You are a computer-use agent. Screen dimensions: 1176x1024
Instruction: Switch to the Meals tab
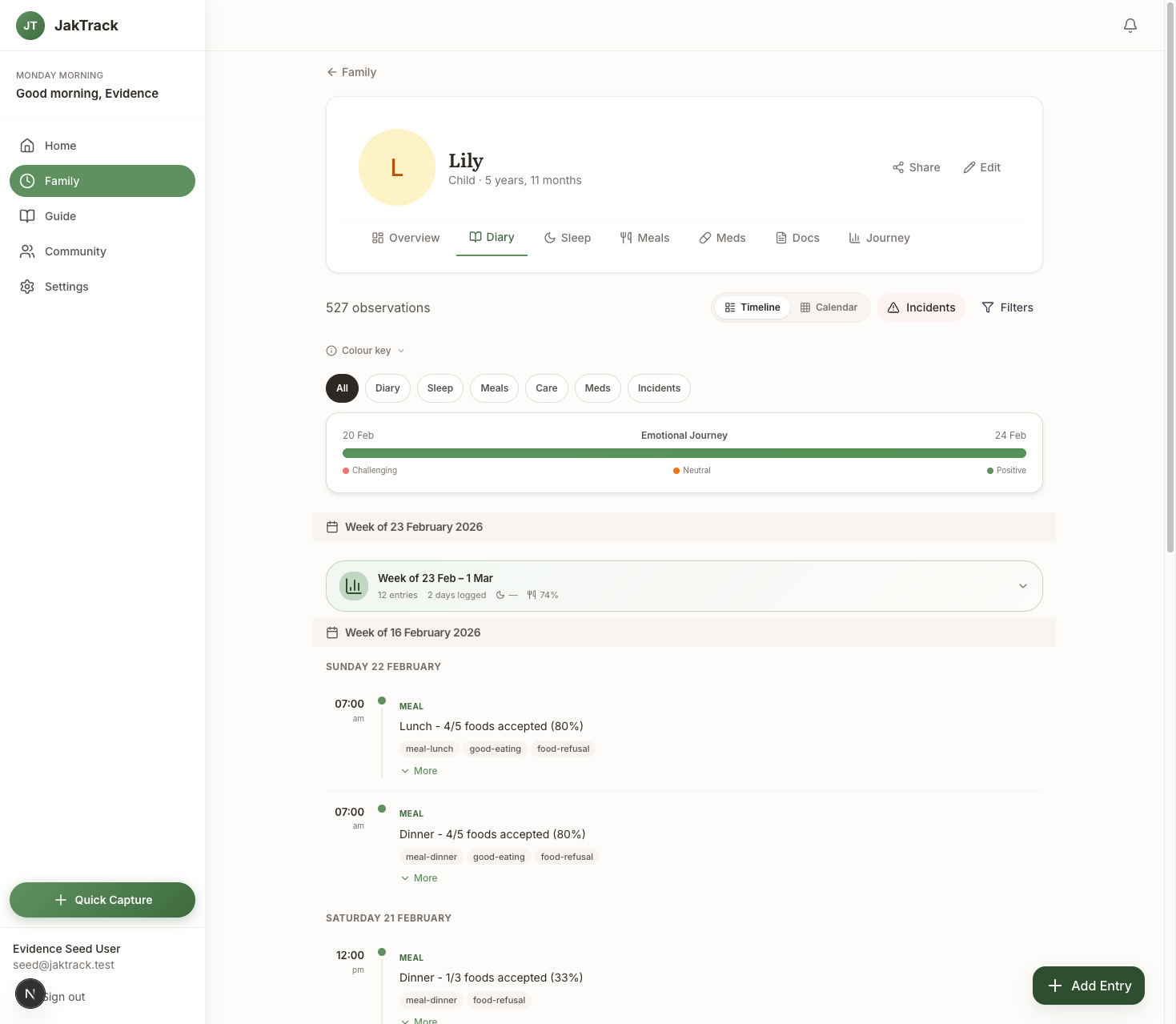[644, 238]
